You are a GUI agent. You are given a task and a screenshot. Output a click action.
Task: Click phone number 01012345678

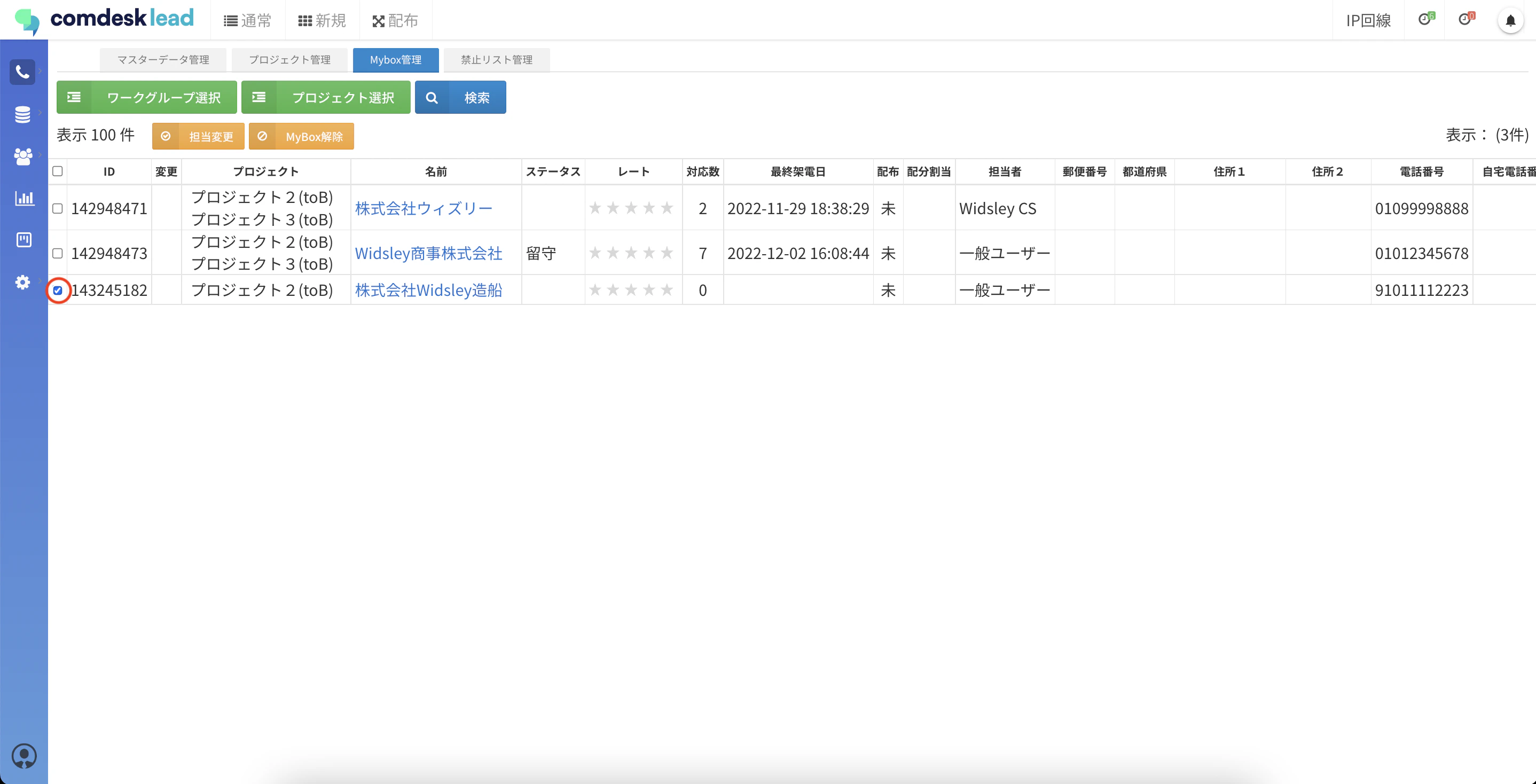coord(1422,253)
